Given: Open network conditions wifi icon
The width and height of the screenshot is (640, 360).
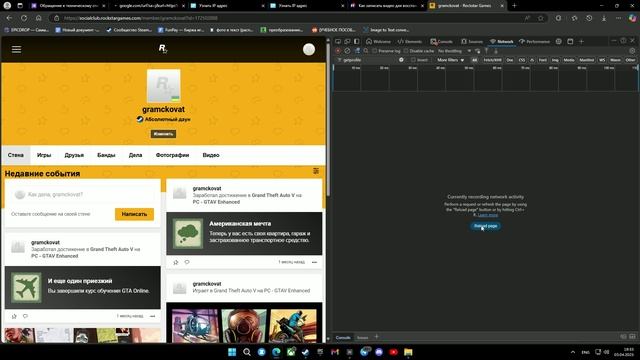Looking at the screenshot, I should coord(478,51).
